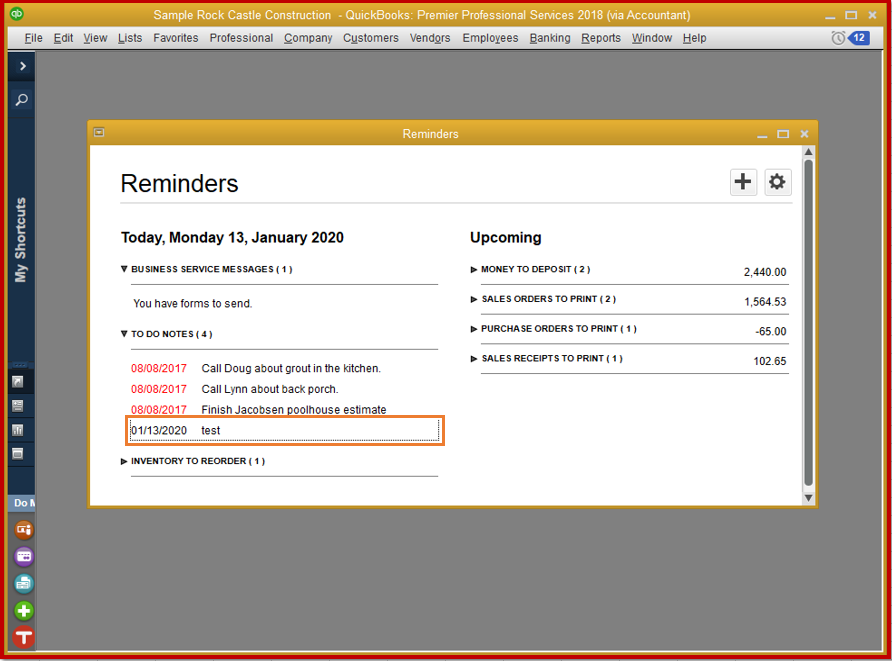
Task: Open the Reminders window system menu icon
Action: (x=99, y=133)
